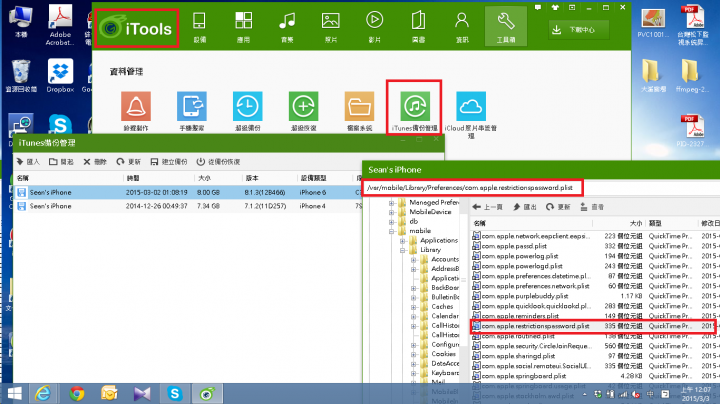Open the Device tab with phone icon

(x=199, y=27)
